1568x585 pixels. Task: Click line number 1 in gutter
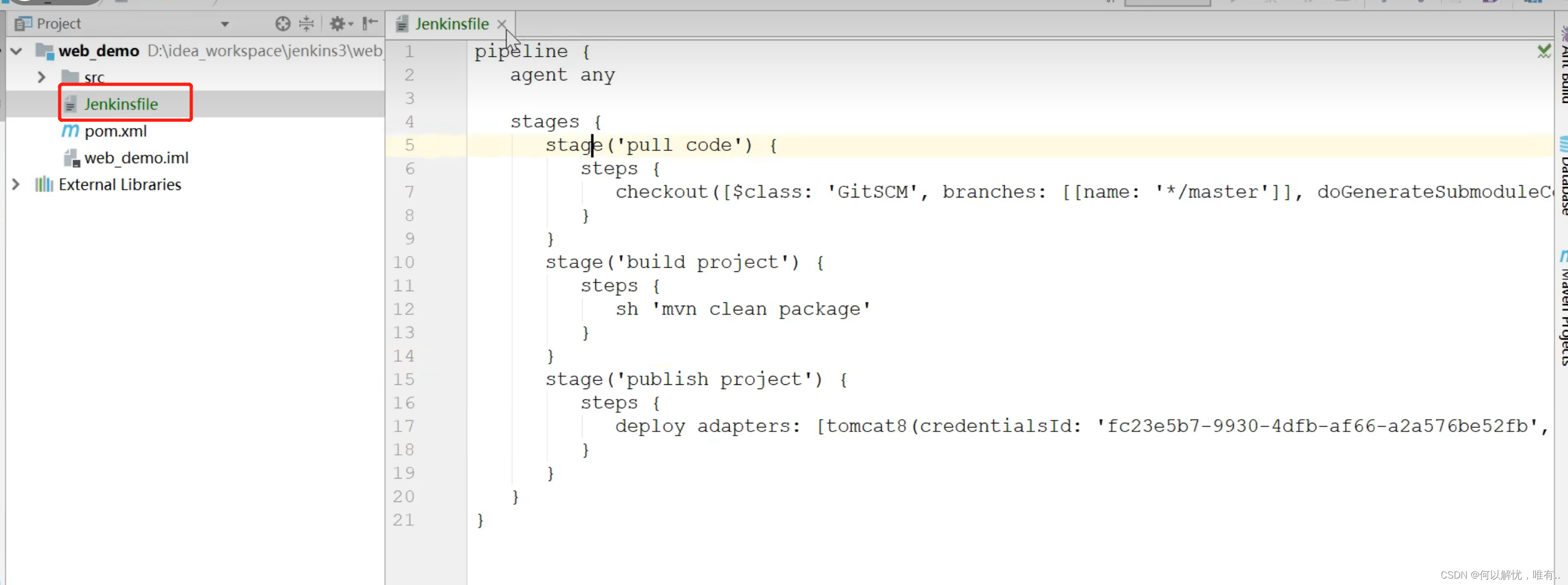click(409, 51)
